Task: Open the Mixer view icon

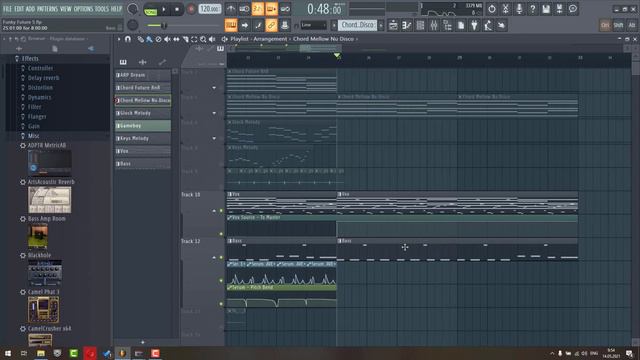Action: click(x=434, y=25)
